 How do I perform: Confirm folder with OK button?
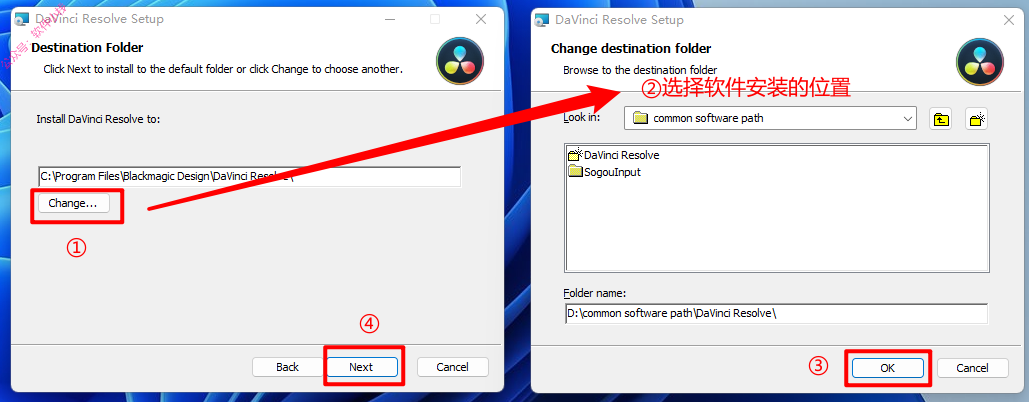(x=887, y=369)
